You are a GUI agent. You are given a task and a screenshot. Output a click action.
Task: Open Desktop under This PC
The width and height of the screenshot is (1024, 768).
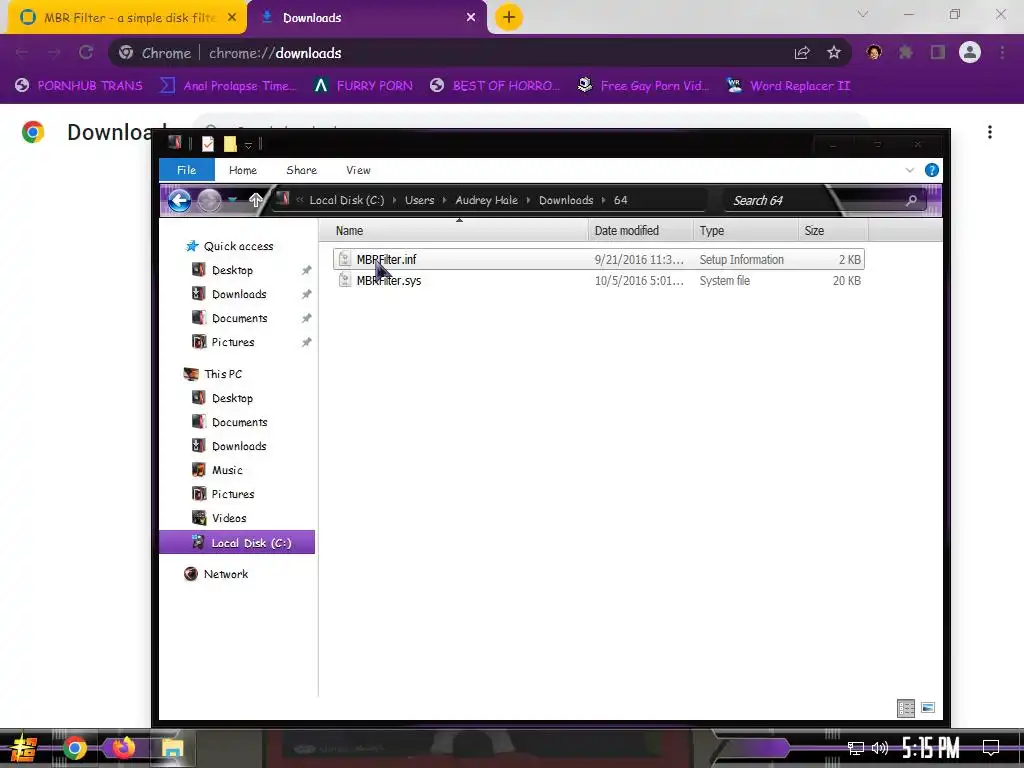(x=232, y=398)
